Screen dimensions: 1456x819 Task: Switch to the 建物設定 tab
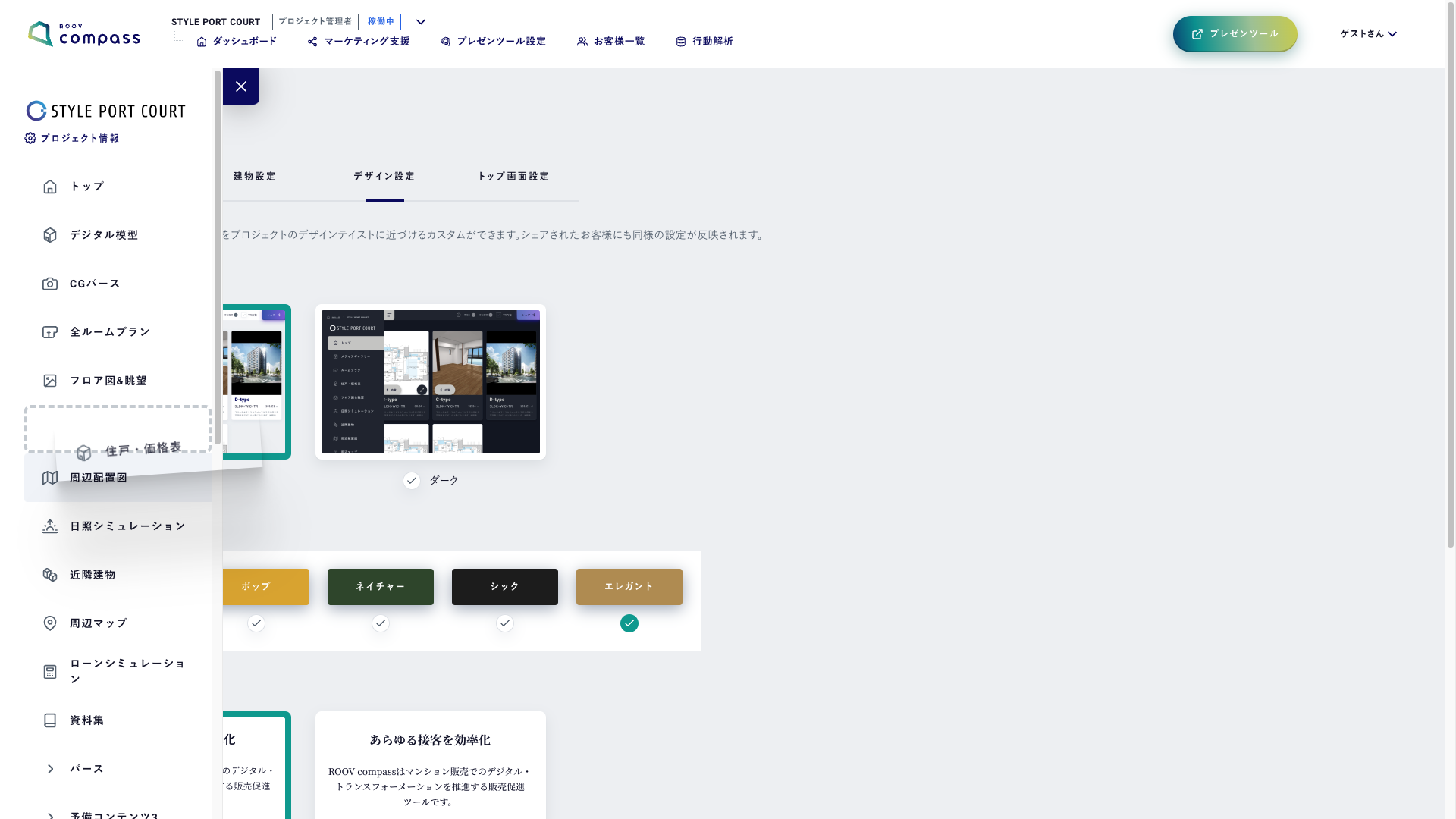click(x=255, y=177)
